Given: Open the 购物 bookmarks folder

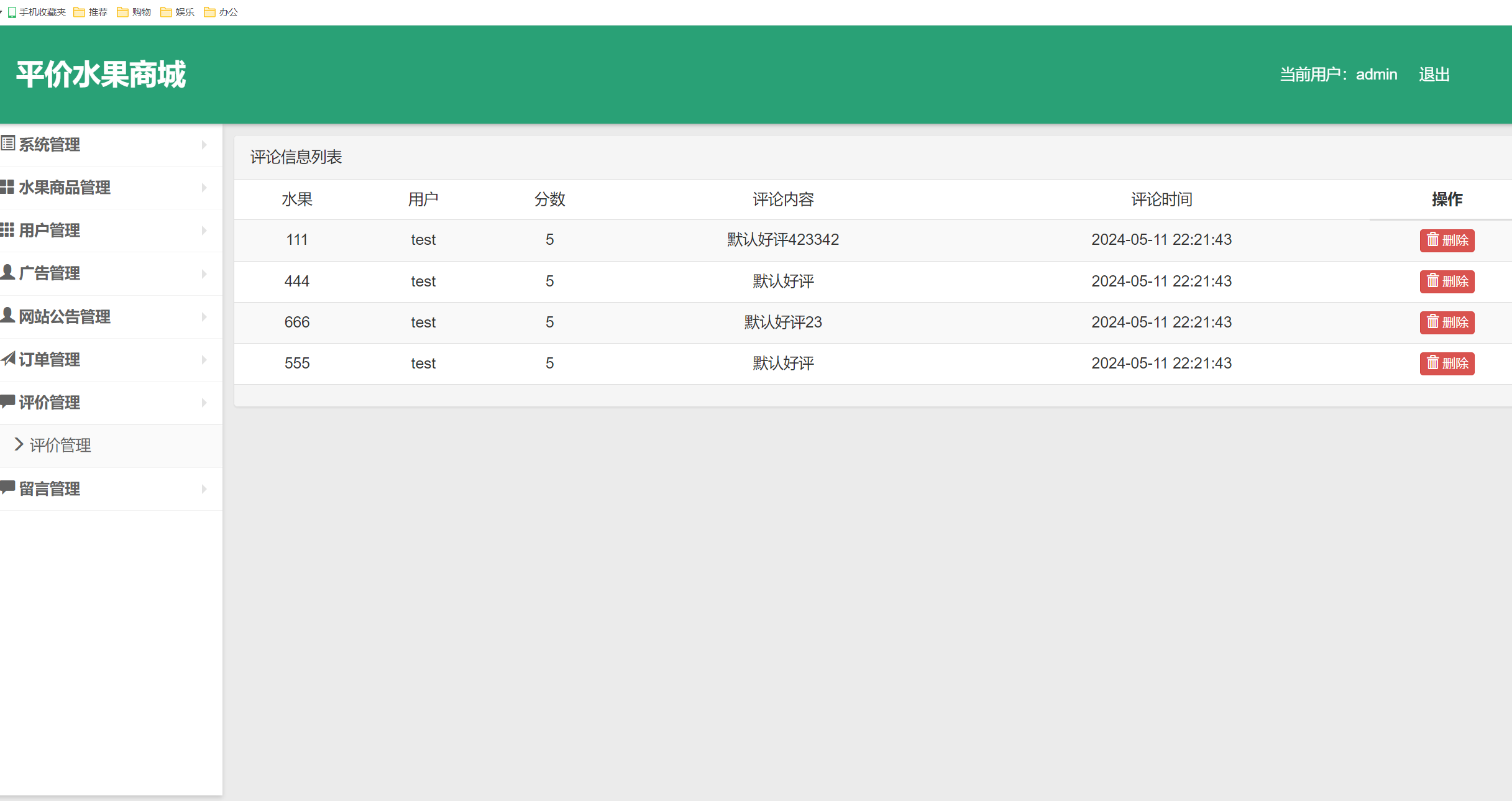Looking at the screenshot, I should click(x=134, y=12).
